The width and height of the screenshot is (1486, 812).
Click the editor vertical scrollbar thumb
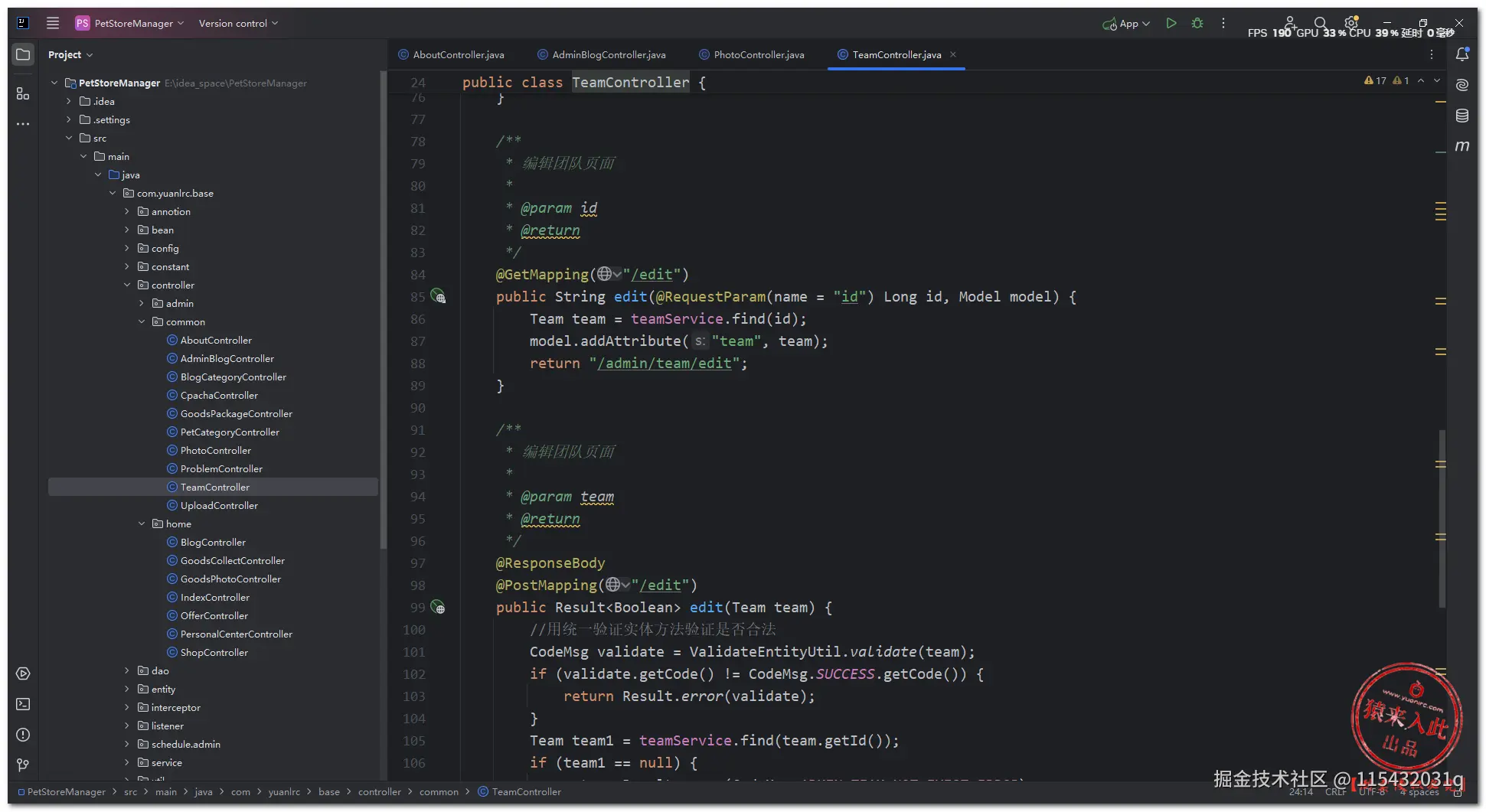tap(1442, 519)
